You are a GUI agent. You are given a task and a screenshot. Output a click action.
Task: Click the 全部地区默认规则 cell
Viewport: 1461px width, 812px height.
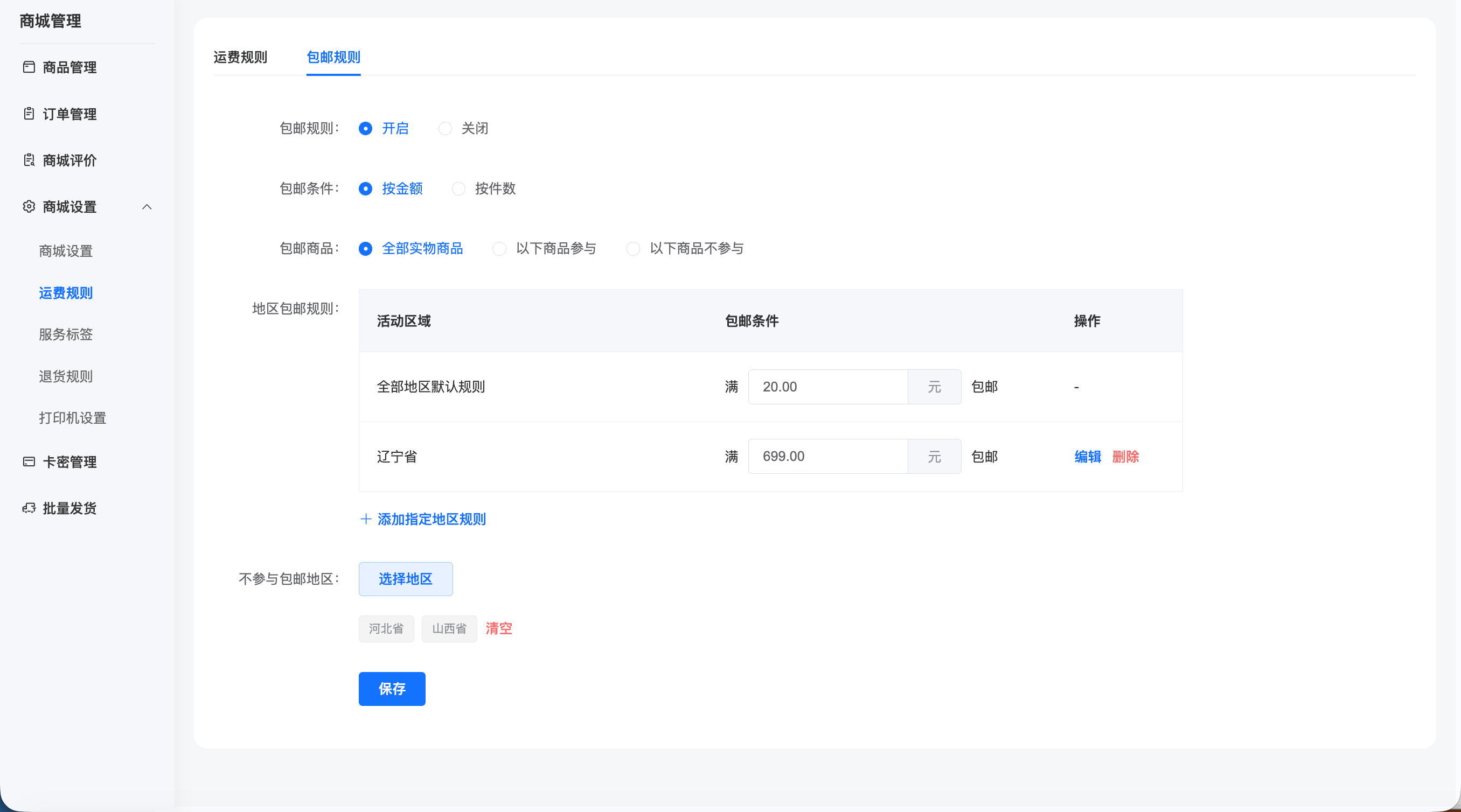point(431,387)
